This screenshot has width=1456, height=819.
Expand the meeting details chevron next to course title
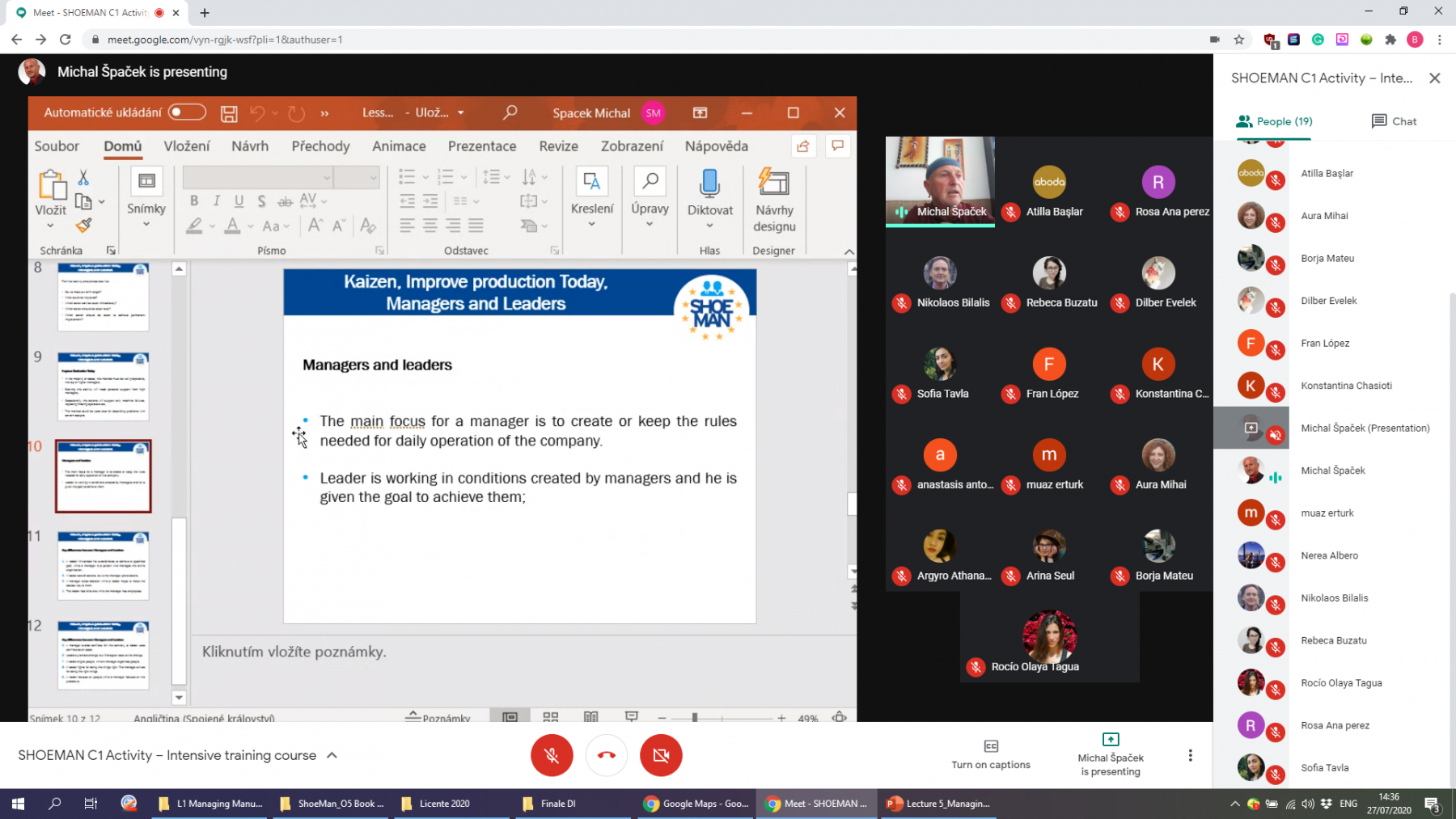pyautogui.click(x=332, y=755)
